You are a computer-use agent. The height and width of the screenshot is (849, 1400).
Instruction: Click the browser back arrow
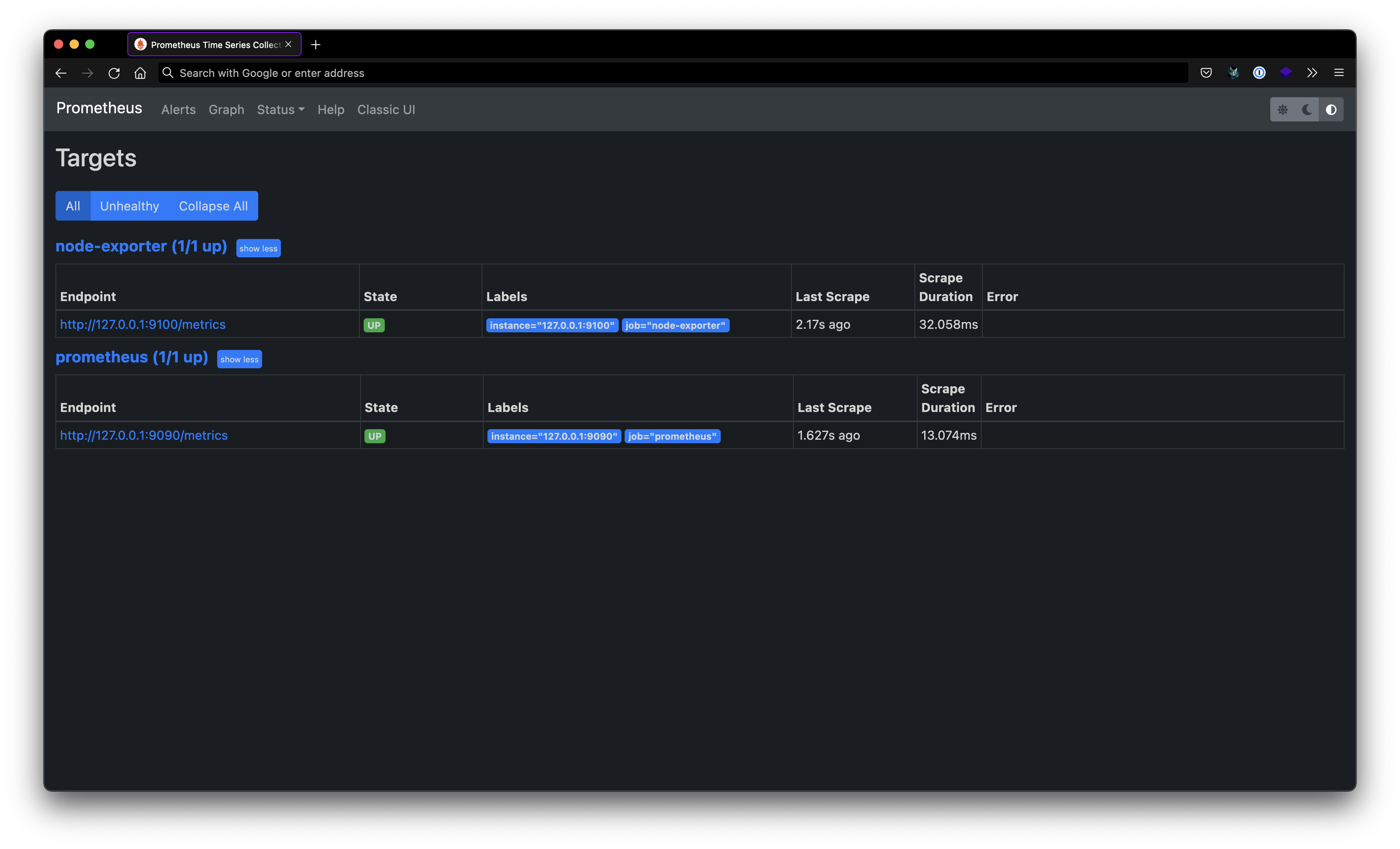[x=61, y=73]
